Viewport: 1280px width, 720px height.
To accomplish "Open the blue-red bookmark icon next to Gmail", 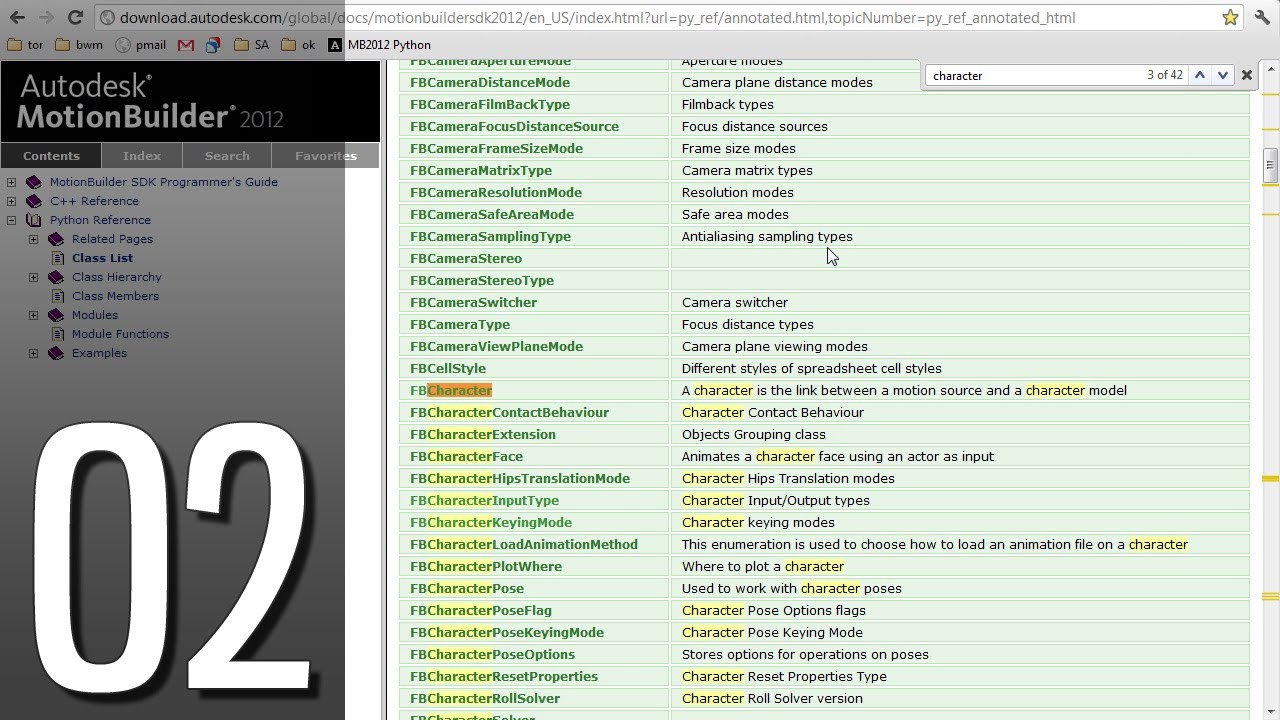I will (213, 45).
